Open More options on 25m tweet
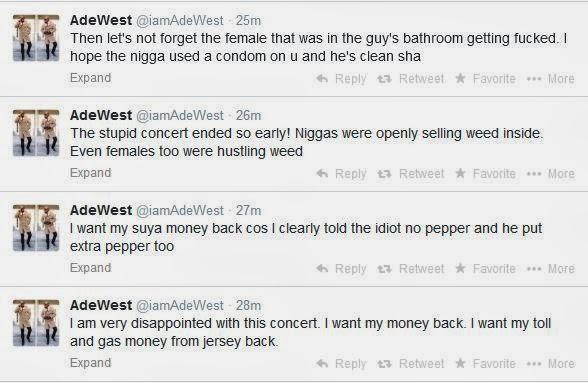 (550, 79)
